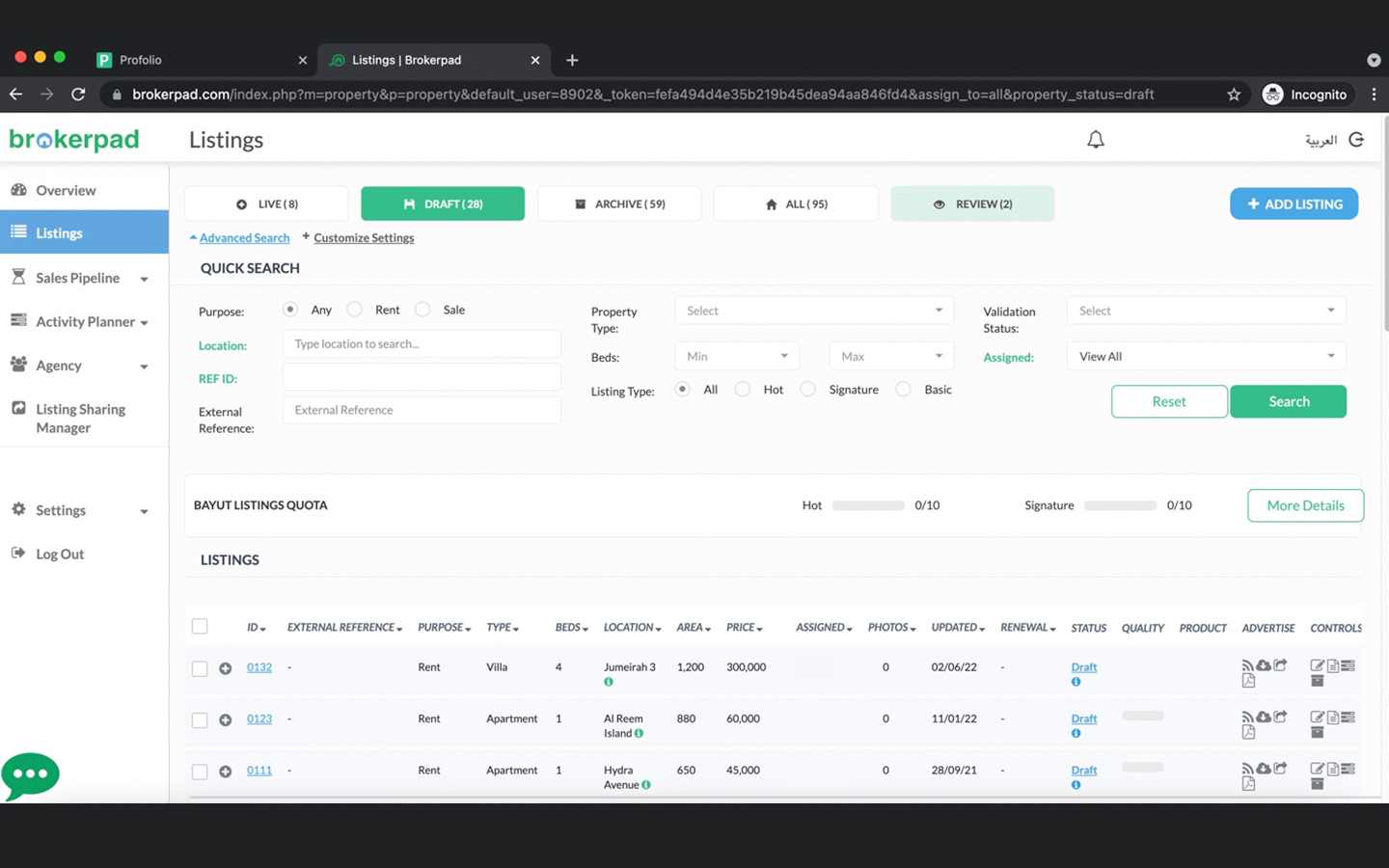Click the archive box icon for listing 0132
This screenshot has width=1389, height=868.
point(1317,682)
